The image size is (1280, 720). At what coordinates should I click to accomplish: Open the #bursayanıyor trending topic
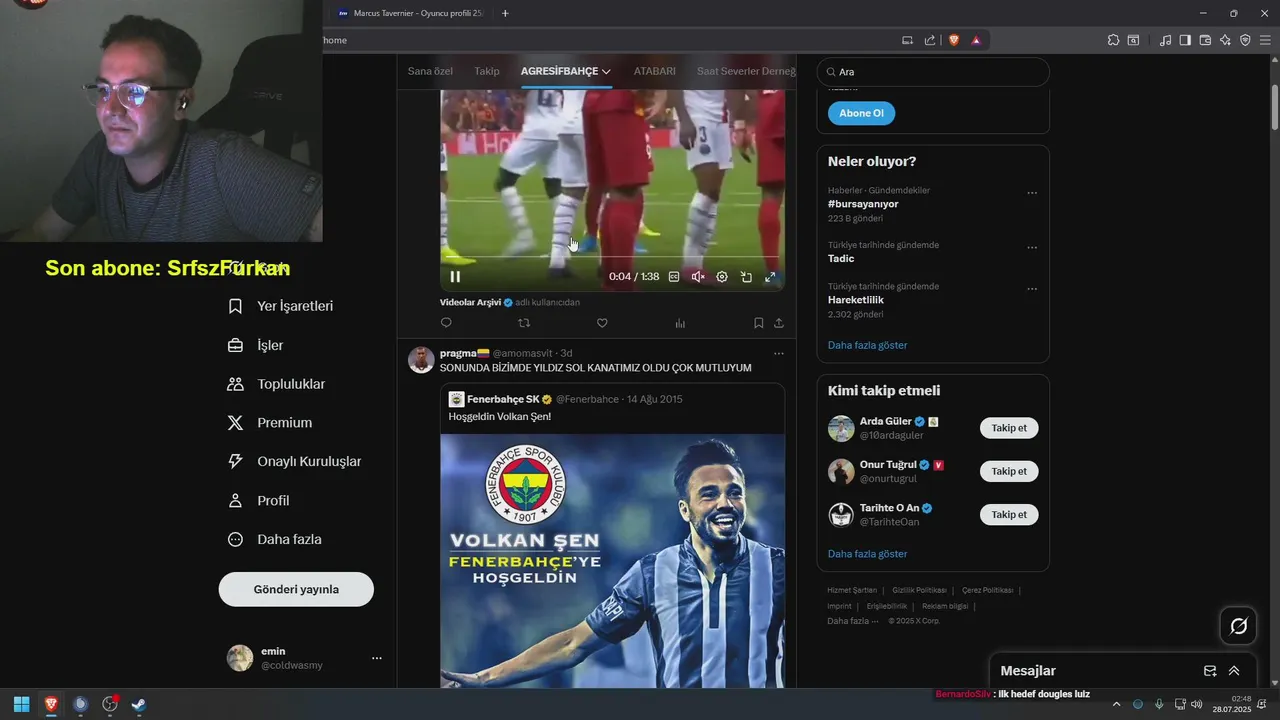tap(863, 204)
